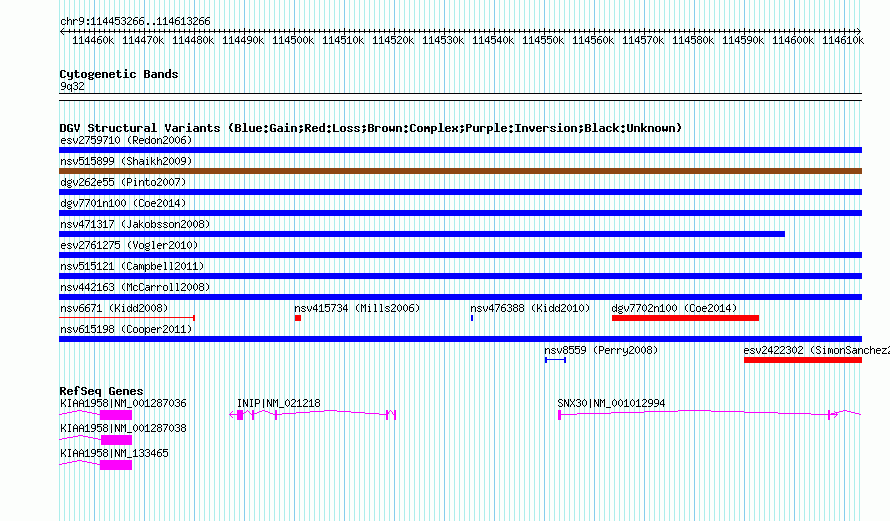Click the esv2422302 label text
This screenshot has height=521, width=890.
pyautogui.click(x=774, y=350)
